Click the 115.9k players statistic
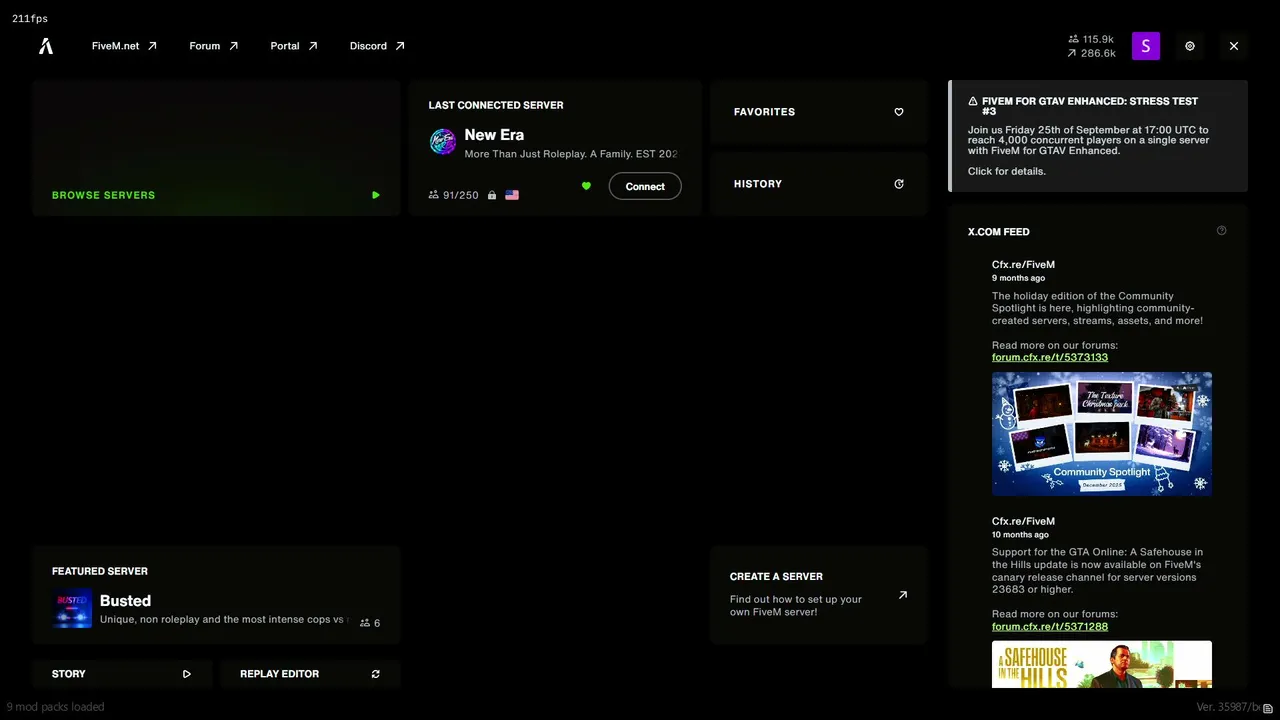Image resolution: width=1280 pixels, height=720 pixels. point(1090,39)
